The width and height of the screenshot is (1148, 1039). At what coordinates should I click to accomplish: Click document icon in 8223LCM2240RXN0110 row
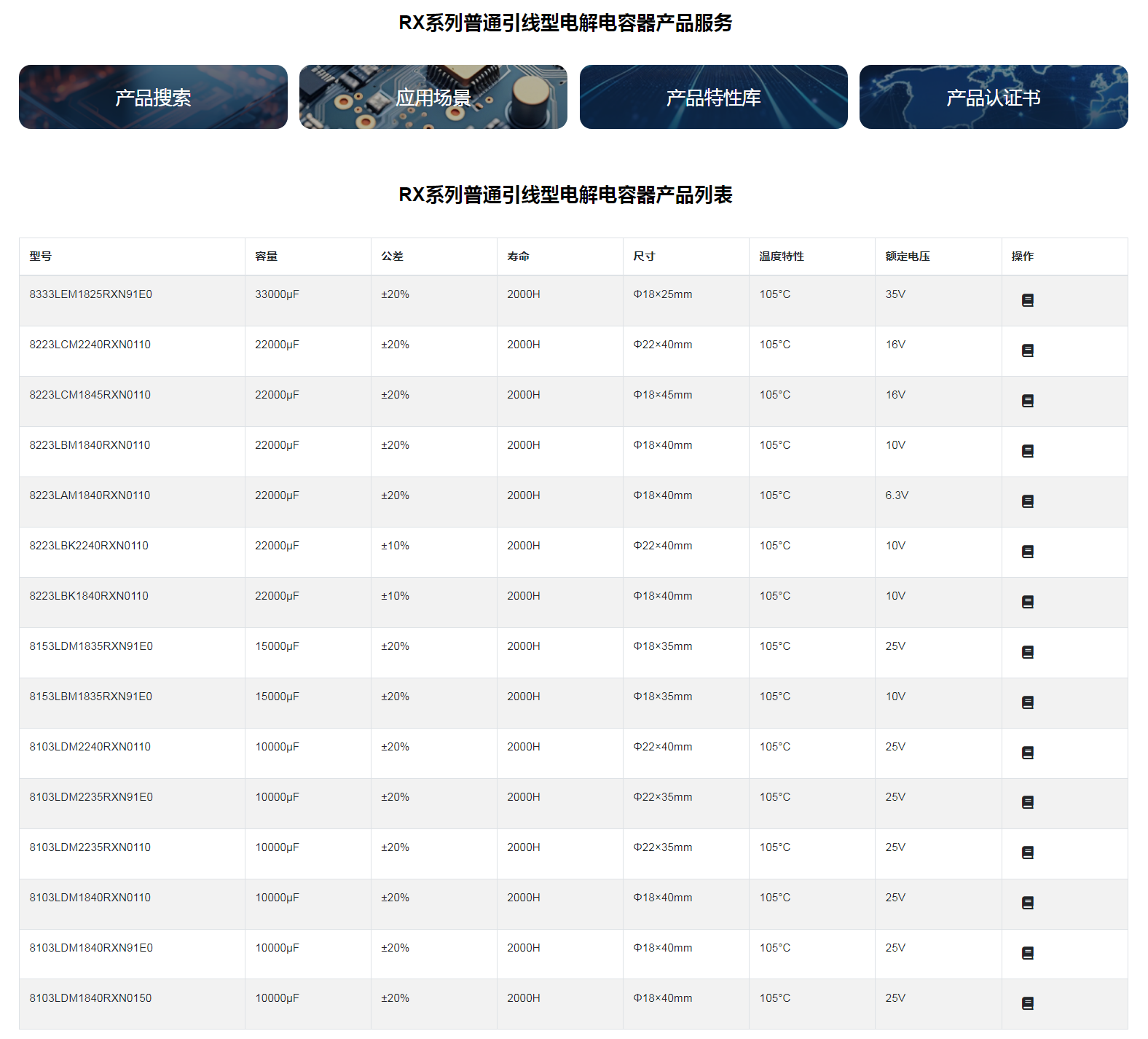pyautogui.click(x=1027, y=350)
